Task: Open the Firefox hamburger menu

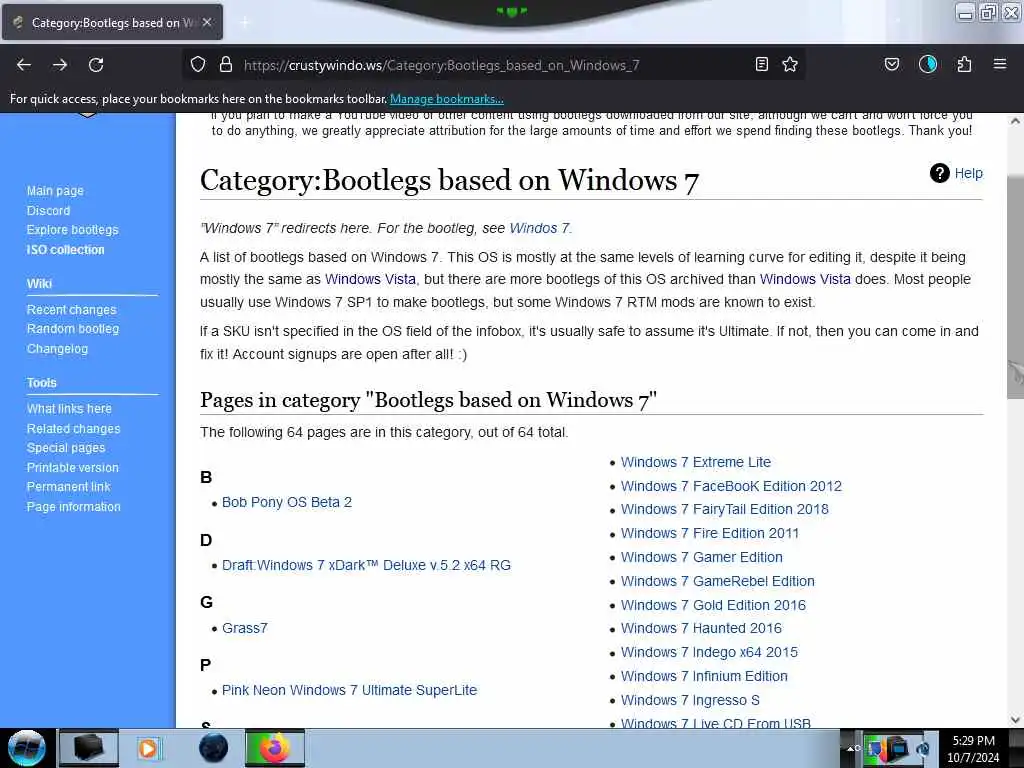Action: tap(1000, 65)
